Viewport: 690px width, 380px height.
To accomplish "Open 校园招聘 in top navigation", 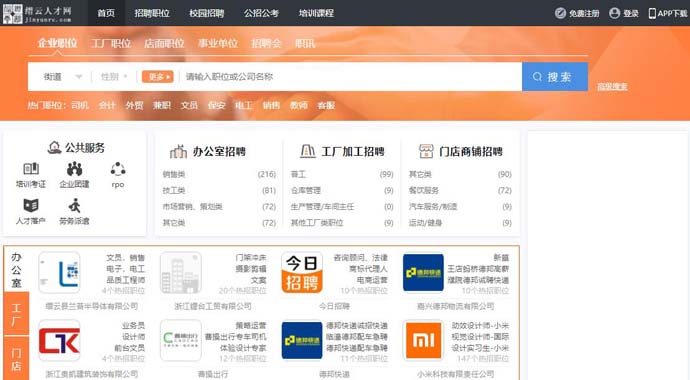I will pyautogui.click(x=207, y=13).
